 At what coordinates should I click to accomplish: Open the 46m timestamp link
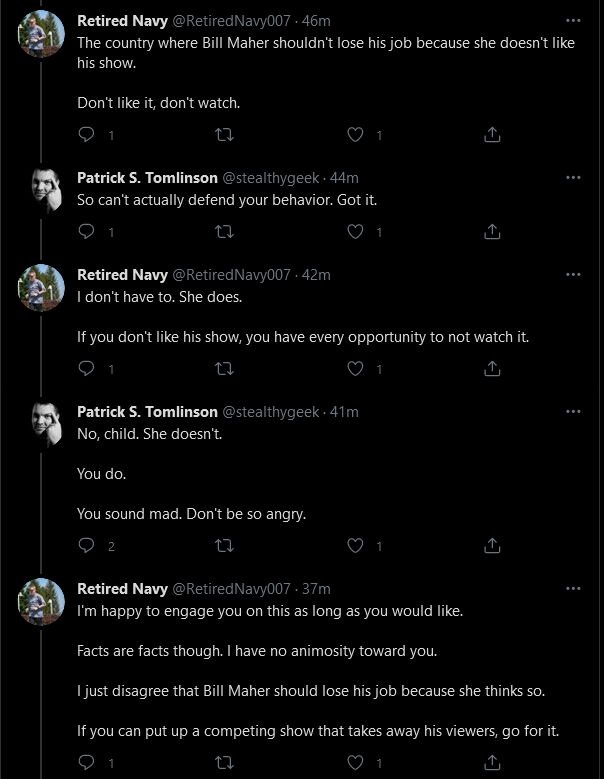click(316, 21)
